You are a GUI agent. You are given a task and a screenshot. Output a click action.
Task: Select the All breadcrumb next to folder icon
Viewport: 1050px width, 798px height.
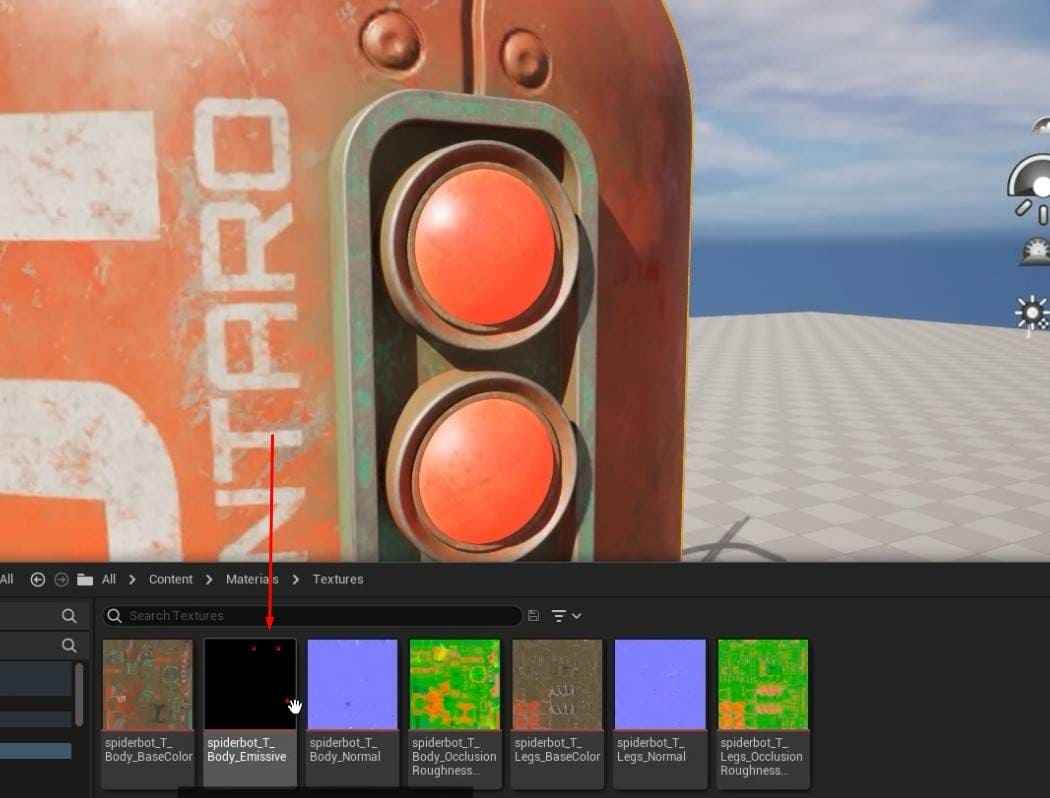pos(108,579)
